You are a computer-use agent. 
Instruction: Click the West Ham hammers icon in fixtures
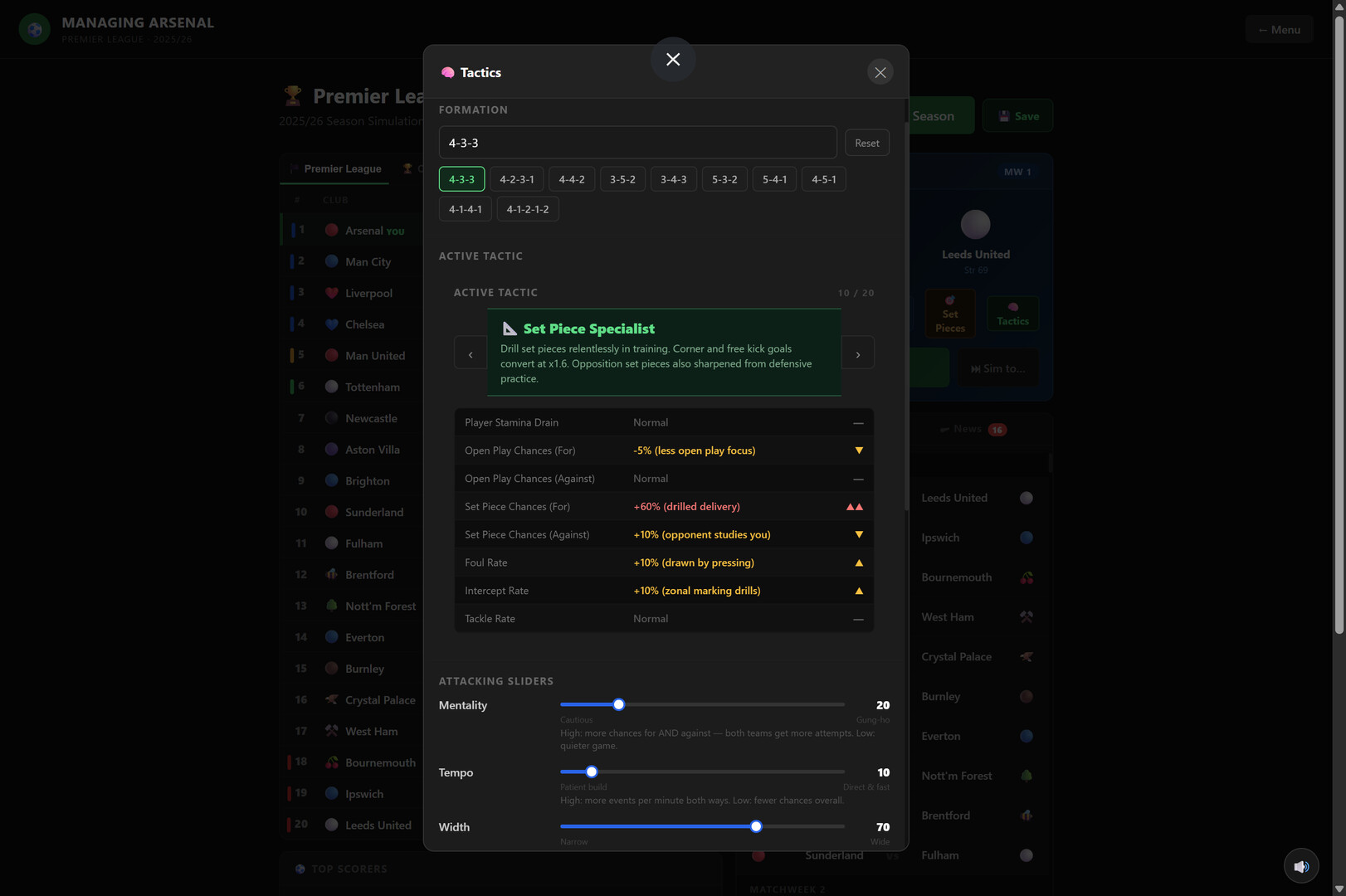1027,617
